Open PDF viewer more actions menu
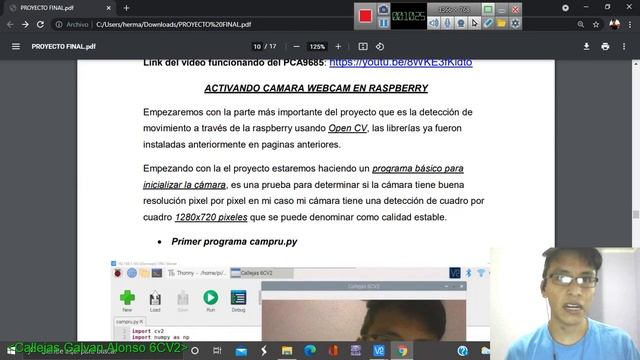Viewport: 640px width, 360px height. tap(624, 47)
